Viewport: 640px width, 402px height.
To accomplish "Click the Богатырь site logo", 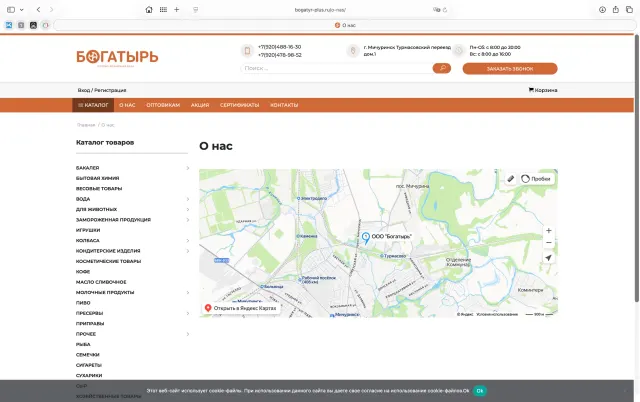I will click(x=117, y=58).
